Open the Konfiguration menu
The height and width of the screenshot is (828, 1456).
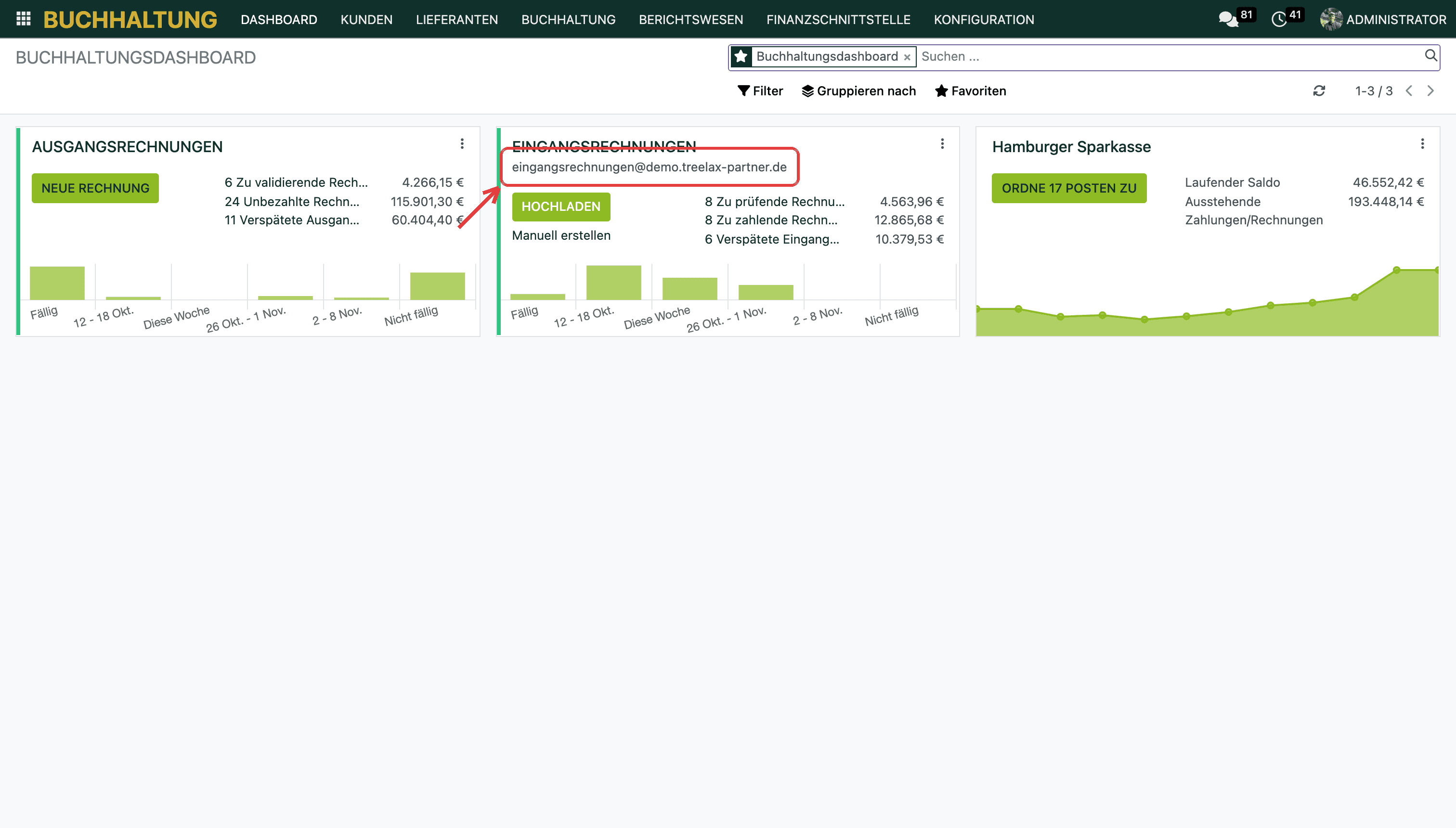[x=983, y=19]
